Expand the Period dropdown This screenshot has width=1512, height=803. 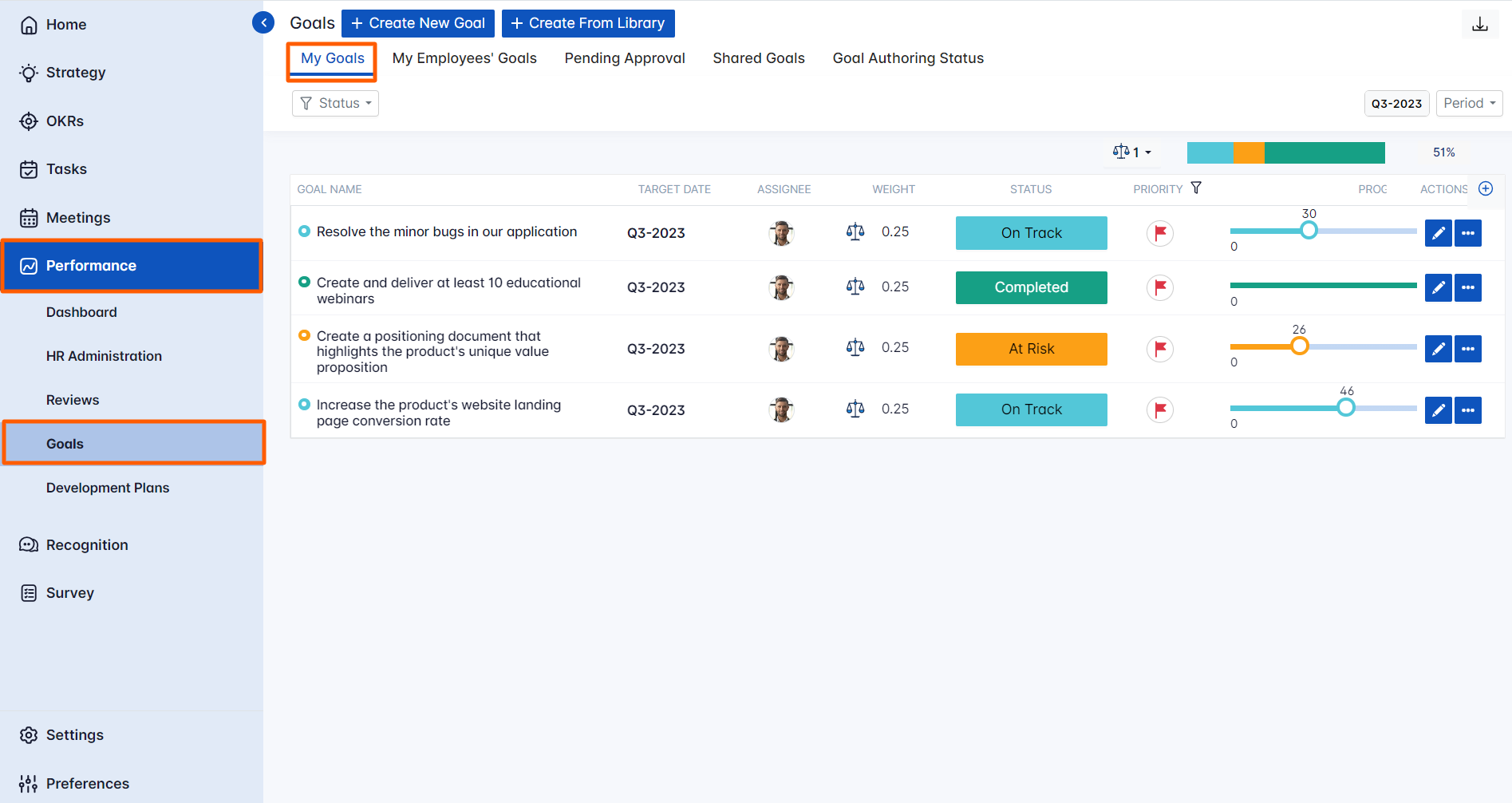point(1469,104)
